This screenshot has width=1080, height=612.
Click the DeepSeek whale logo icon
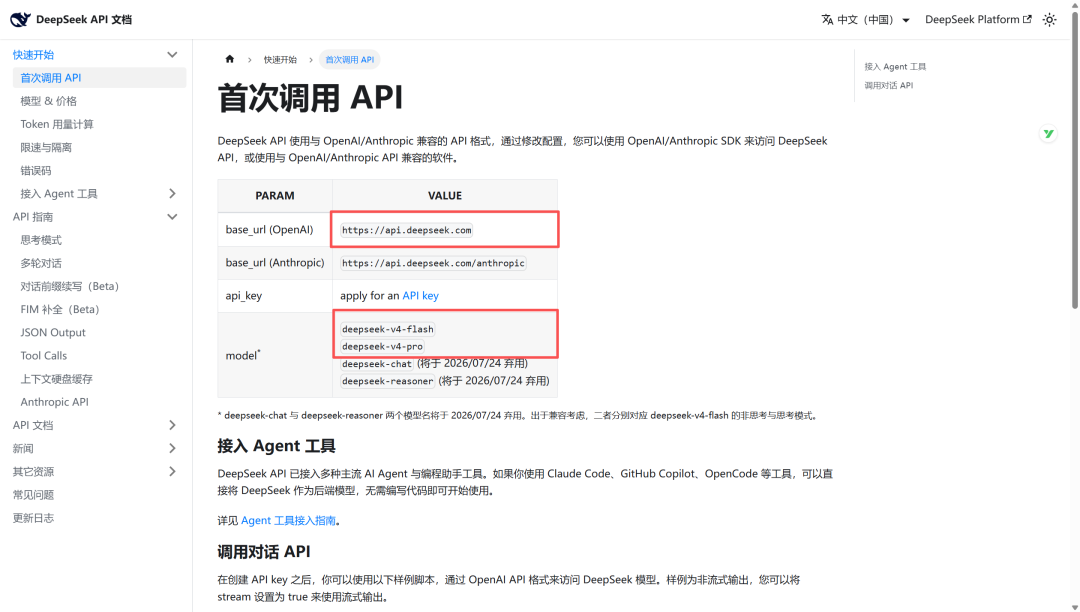(x=20, y=19)
